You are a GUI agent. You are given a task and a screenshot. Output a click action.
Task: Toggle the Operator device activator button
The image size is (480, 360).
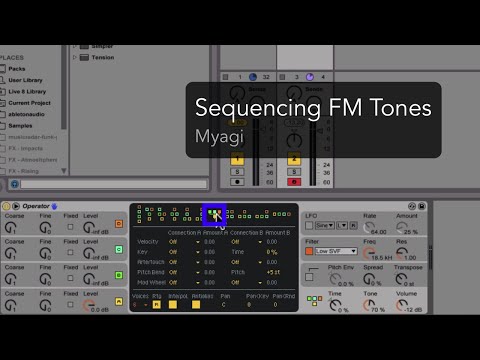point(6,206)
